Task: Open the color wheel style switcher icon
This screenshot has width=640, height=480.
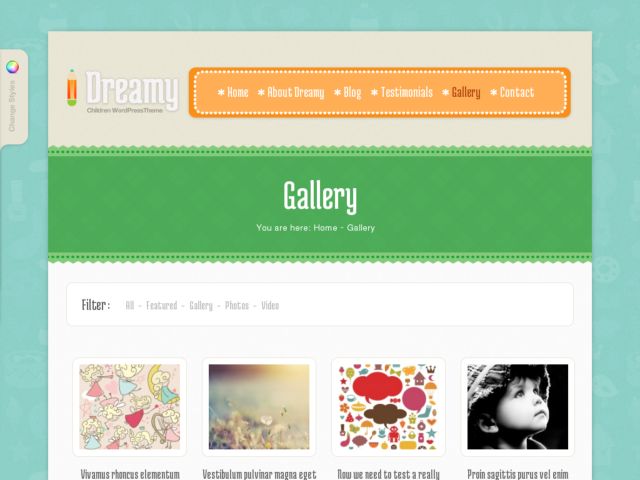Action: click(12, 67)
